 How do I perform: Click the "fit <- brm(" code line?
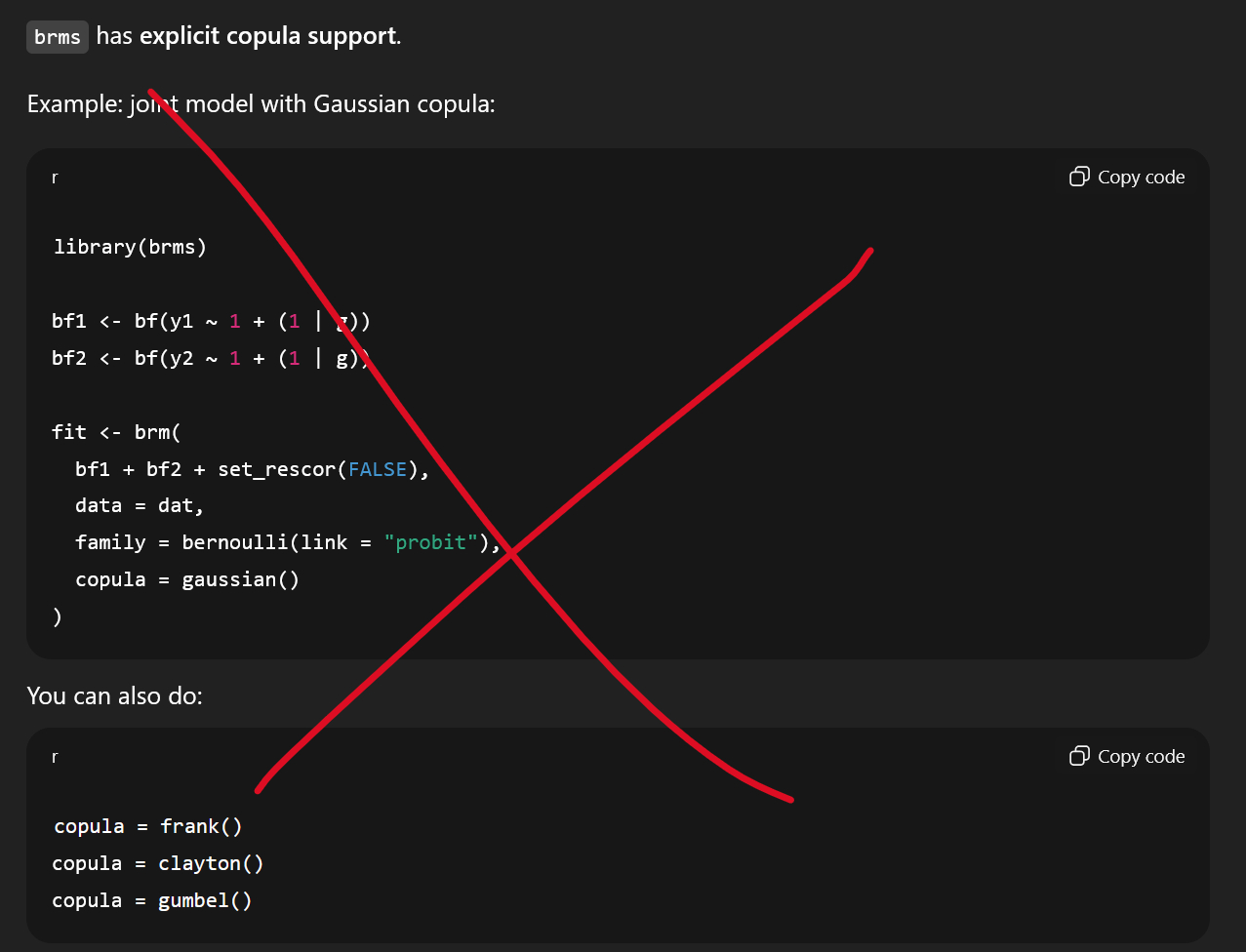[116, 432]
